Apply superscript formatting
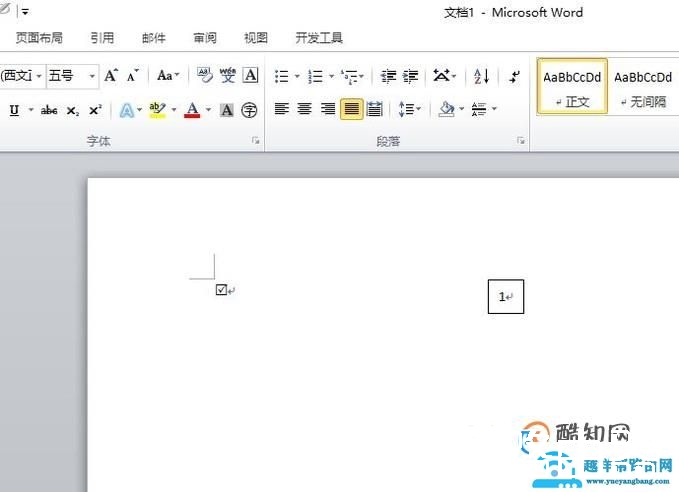Viewport: 679px width, 492px height. pos(95,110)
